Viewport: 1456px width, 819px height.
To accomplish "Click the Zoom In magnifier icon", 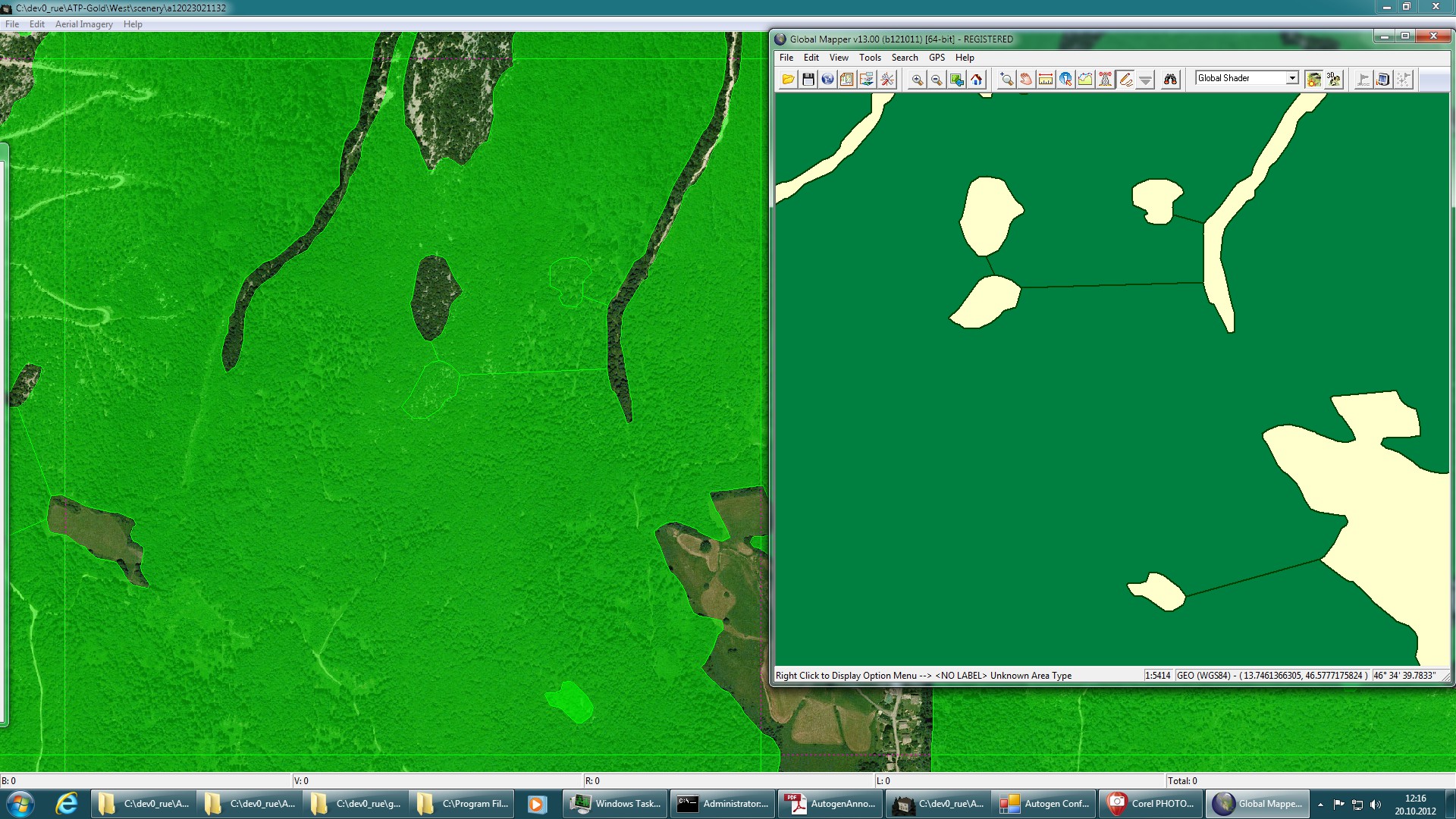I will [x=917, y=80].
